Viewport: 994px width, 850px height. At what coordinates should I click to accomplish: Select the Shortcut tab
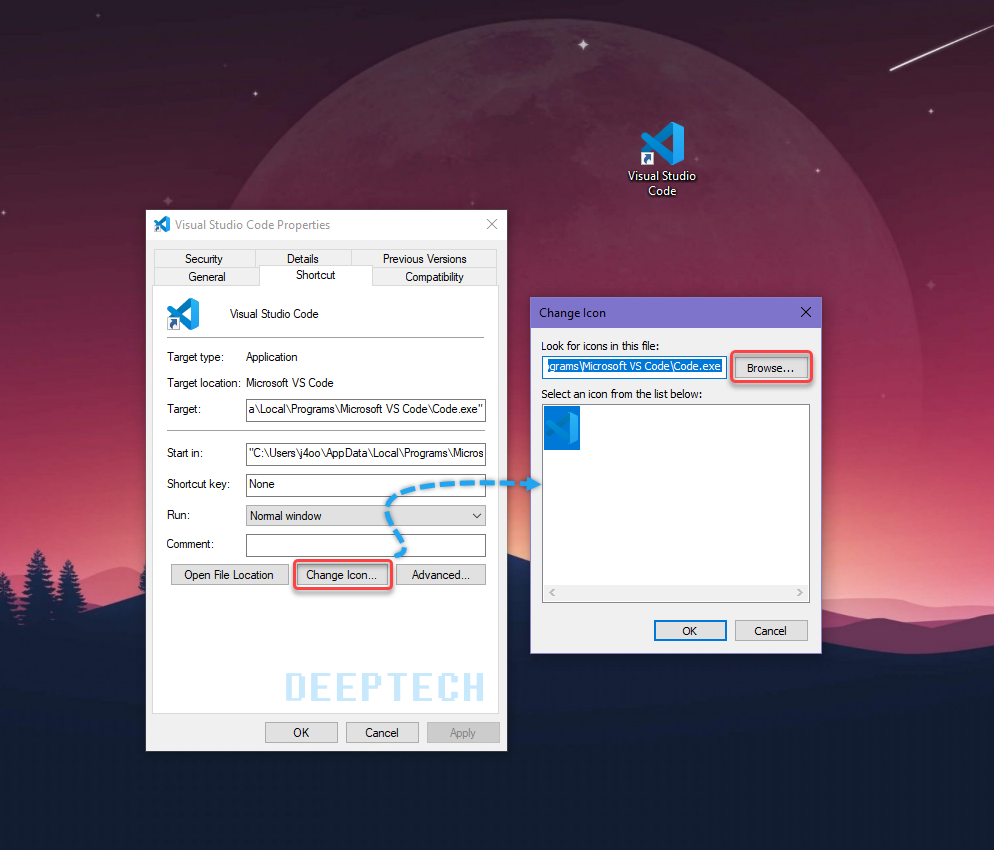(x=316, y=275)
